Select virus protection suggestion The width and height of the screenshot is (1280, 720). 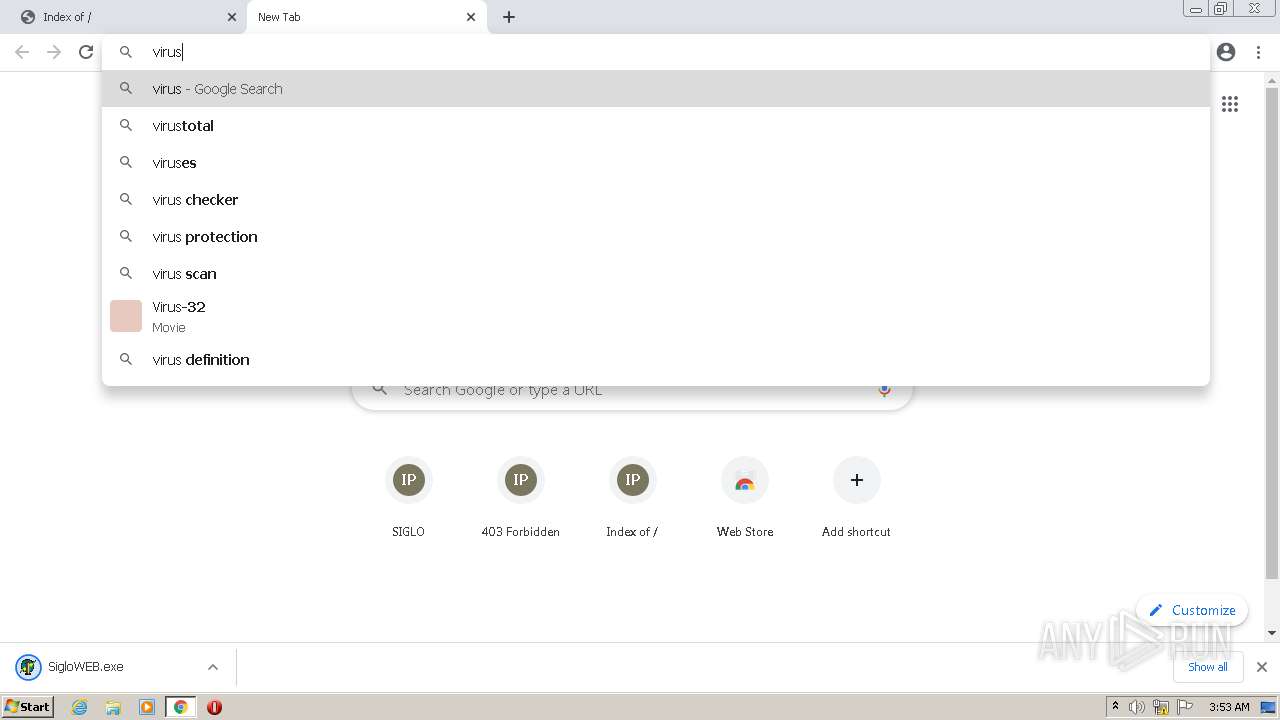(656, 237)
